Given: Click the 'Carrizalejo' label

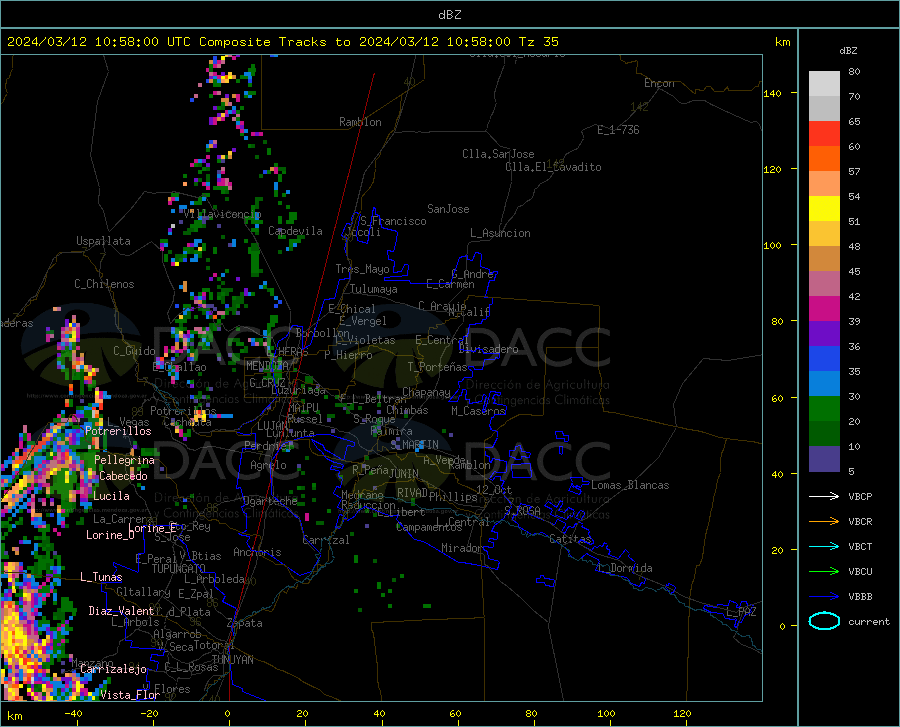Looking at the screenshot, I should click(x=114, y=669).
